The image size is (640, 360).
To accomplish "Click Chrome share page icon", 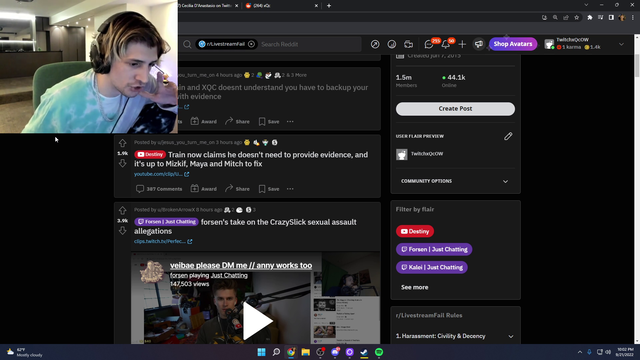I will [566, 18].
